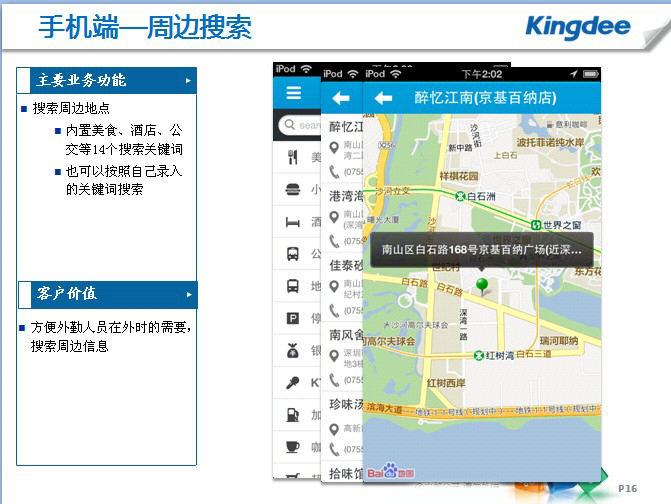Select the subway train category icon
This screenshot has height=504, width=671.
[x=293, y=286]
